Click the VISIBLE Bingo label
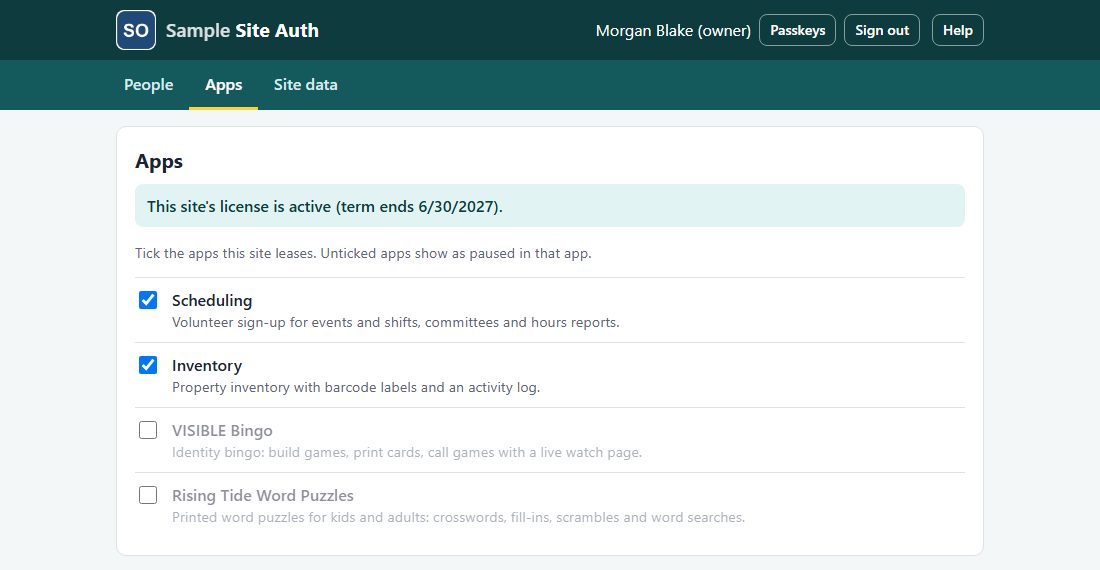 (x=222, y=430)
